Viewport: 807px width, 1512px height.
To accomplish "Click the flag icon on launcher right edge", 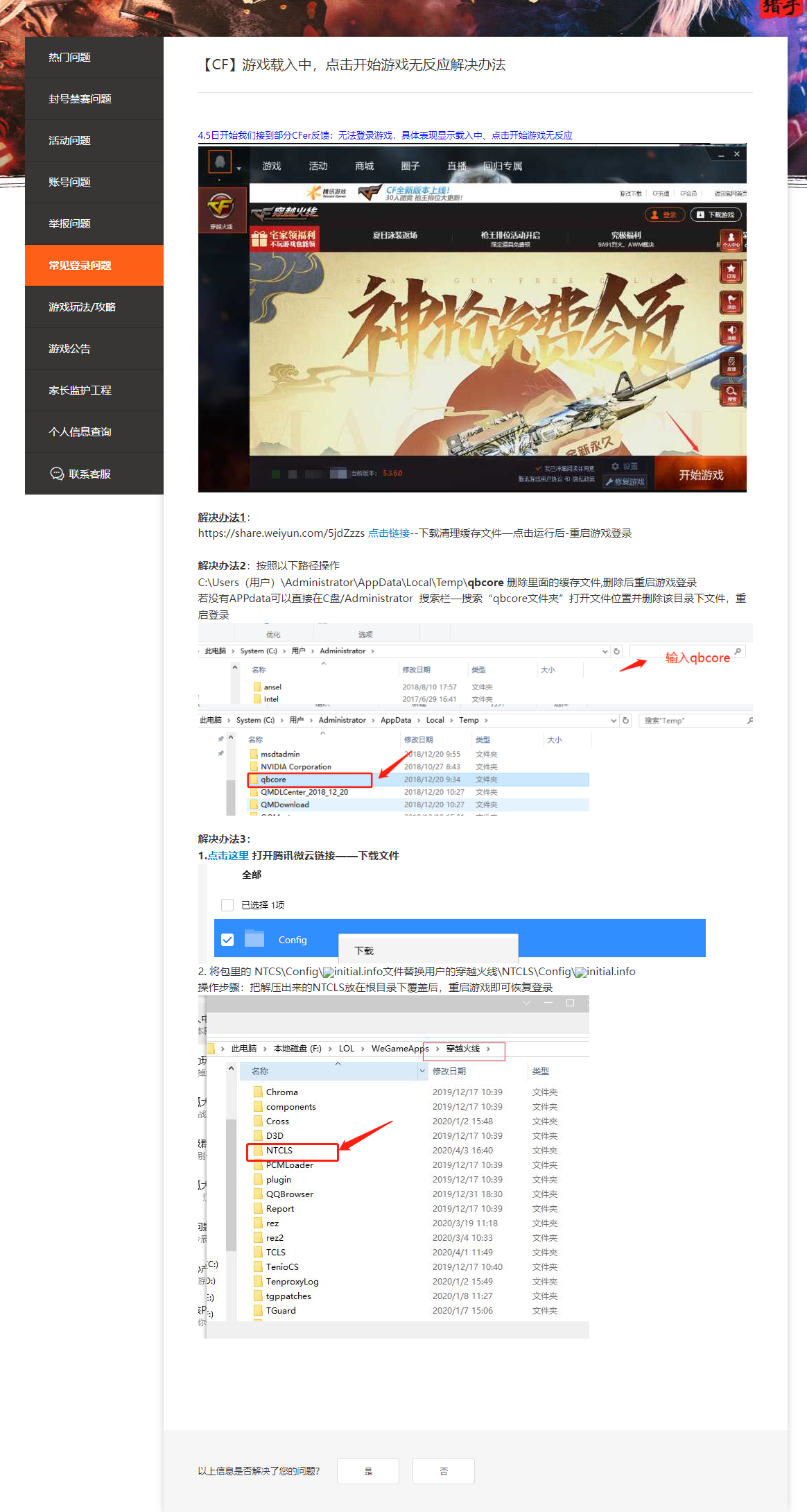I will 731,302.
